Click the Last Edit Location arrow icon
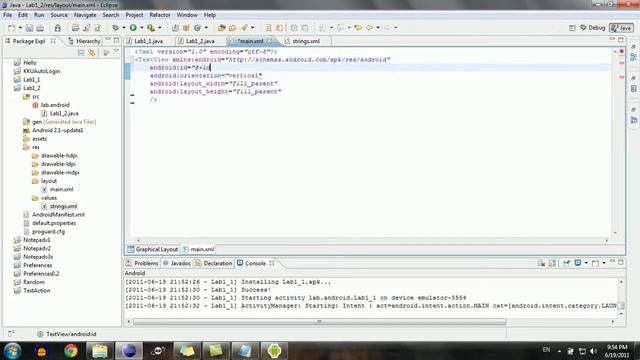Image resolution: width=640 pixels, height=360 pixels. pos(358,28)
